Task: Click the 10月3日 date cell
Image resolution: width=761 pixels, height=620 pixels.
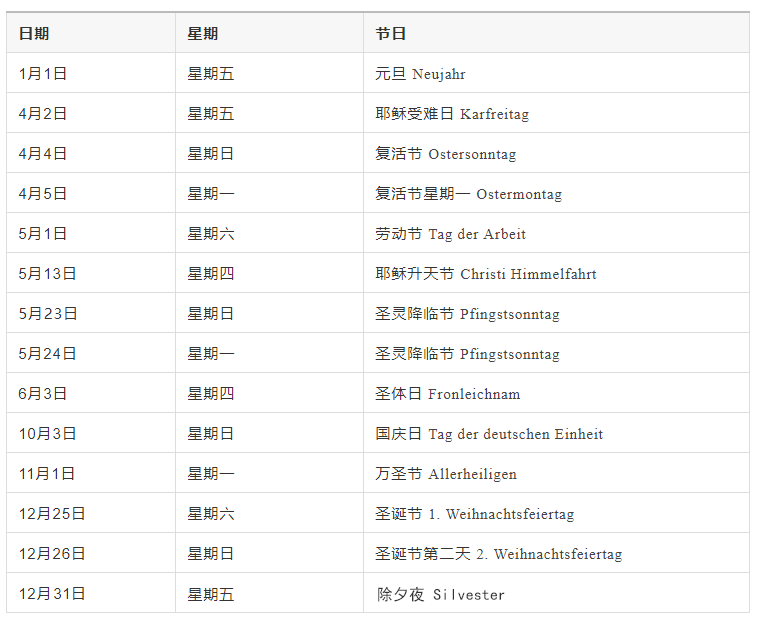Action: click(47, 434)
